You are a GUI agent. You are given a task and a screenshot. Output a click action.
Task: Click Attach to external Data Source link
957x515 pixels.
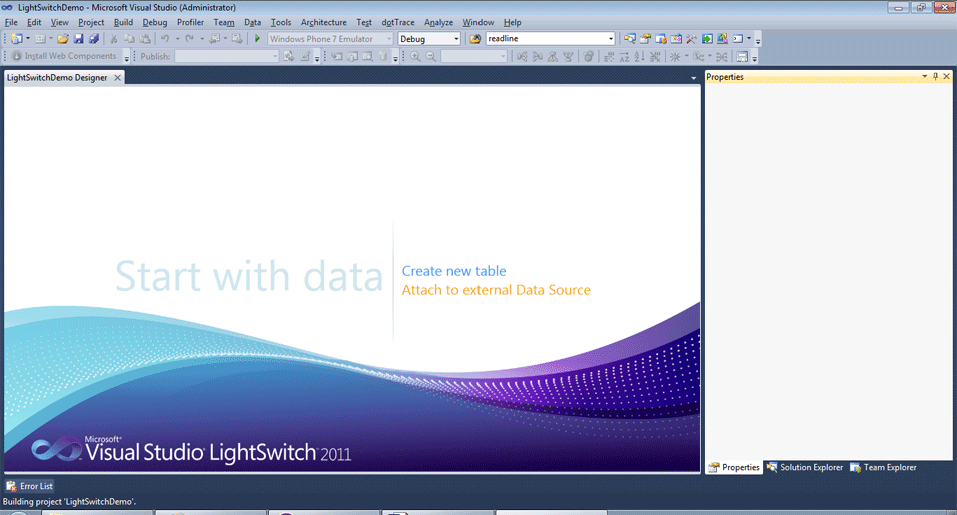(496, 290)
